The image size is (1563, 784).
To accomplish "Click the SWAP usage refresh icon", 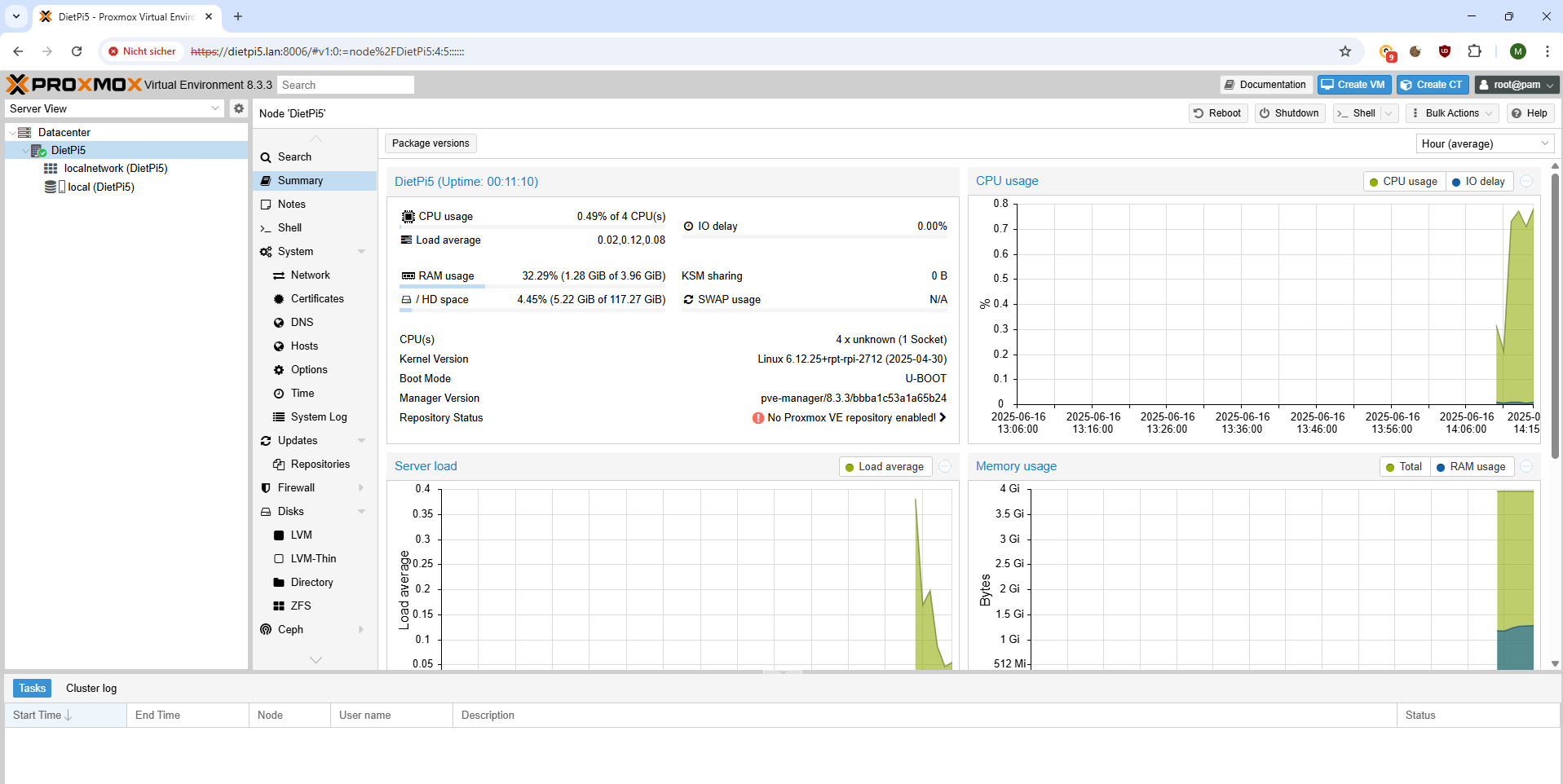I will (688, 299).
